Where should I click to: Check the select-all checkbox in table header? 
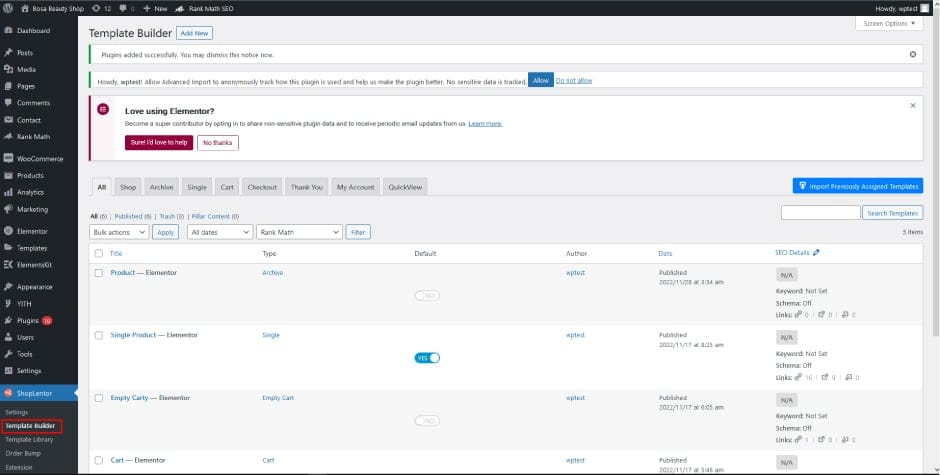tap(99, 254)
